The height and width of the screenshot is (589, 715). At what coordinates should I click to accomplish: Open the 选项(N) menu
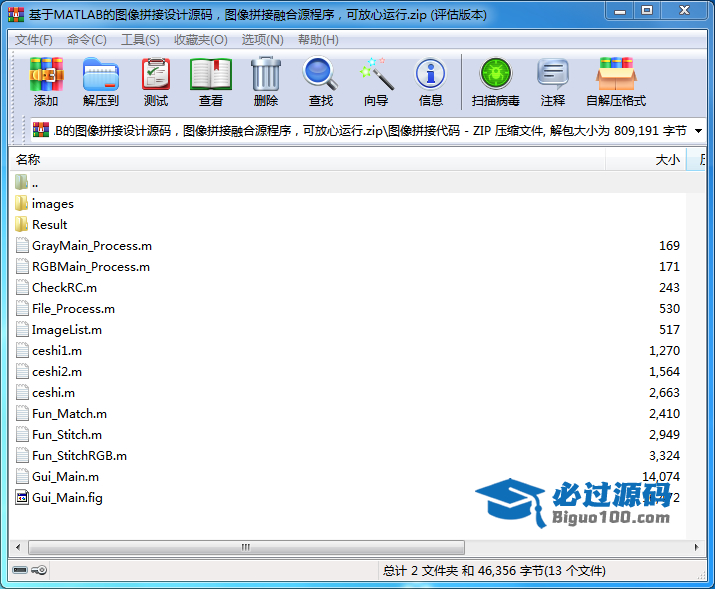click(x=263, y=40)
